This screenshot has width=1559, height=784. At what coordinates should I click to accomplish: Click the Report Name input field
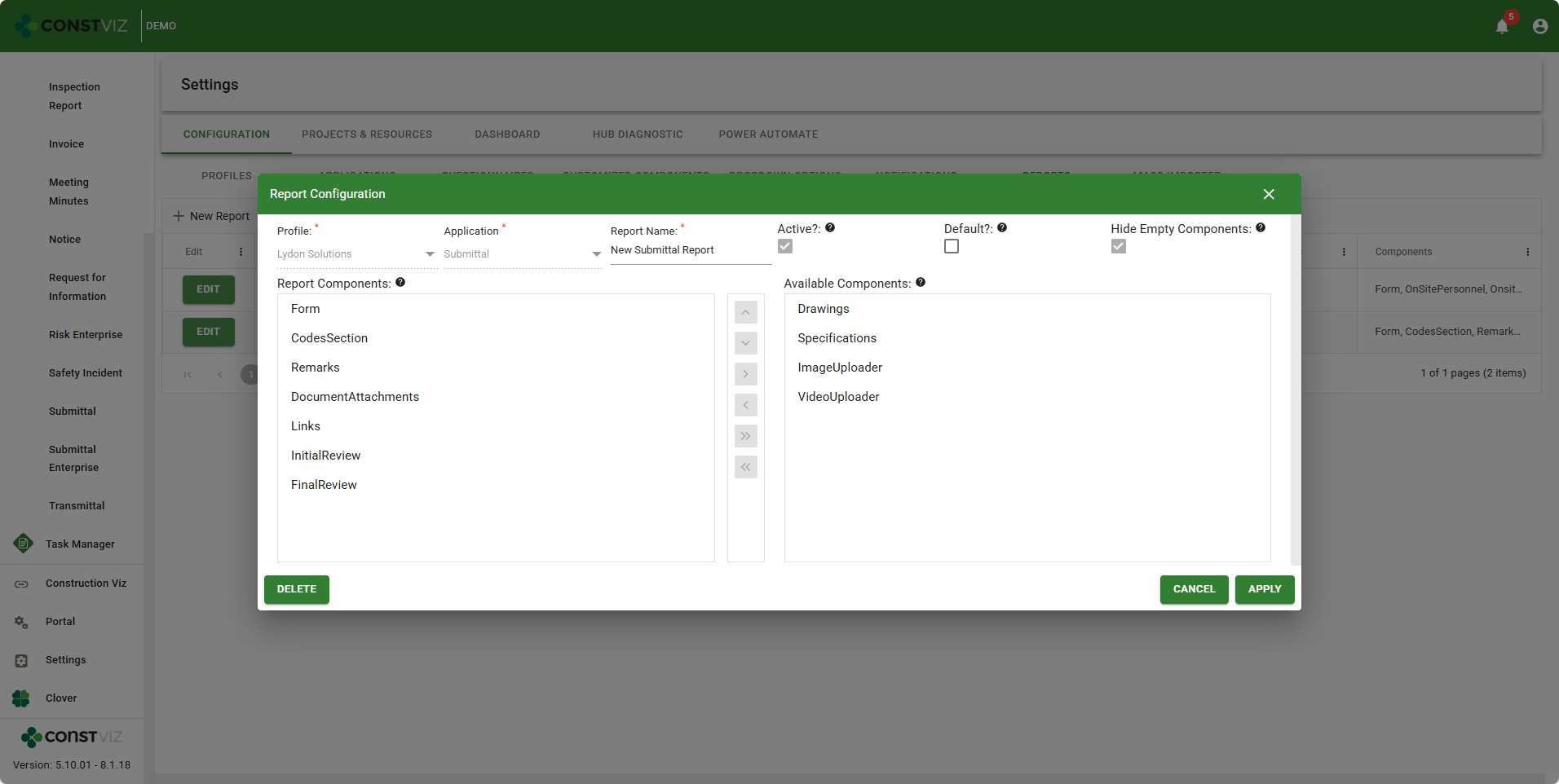point(689,250)
